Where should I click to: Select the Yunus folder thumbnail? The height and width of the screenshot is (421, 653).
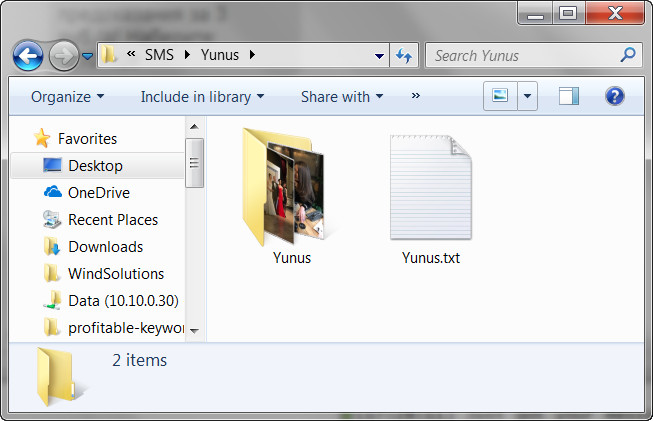click(283, 187)
